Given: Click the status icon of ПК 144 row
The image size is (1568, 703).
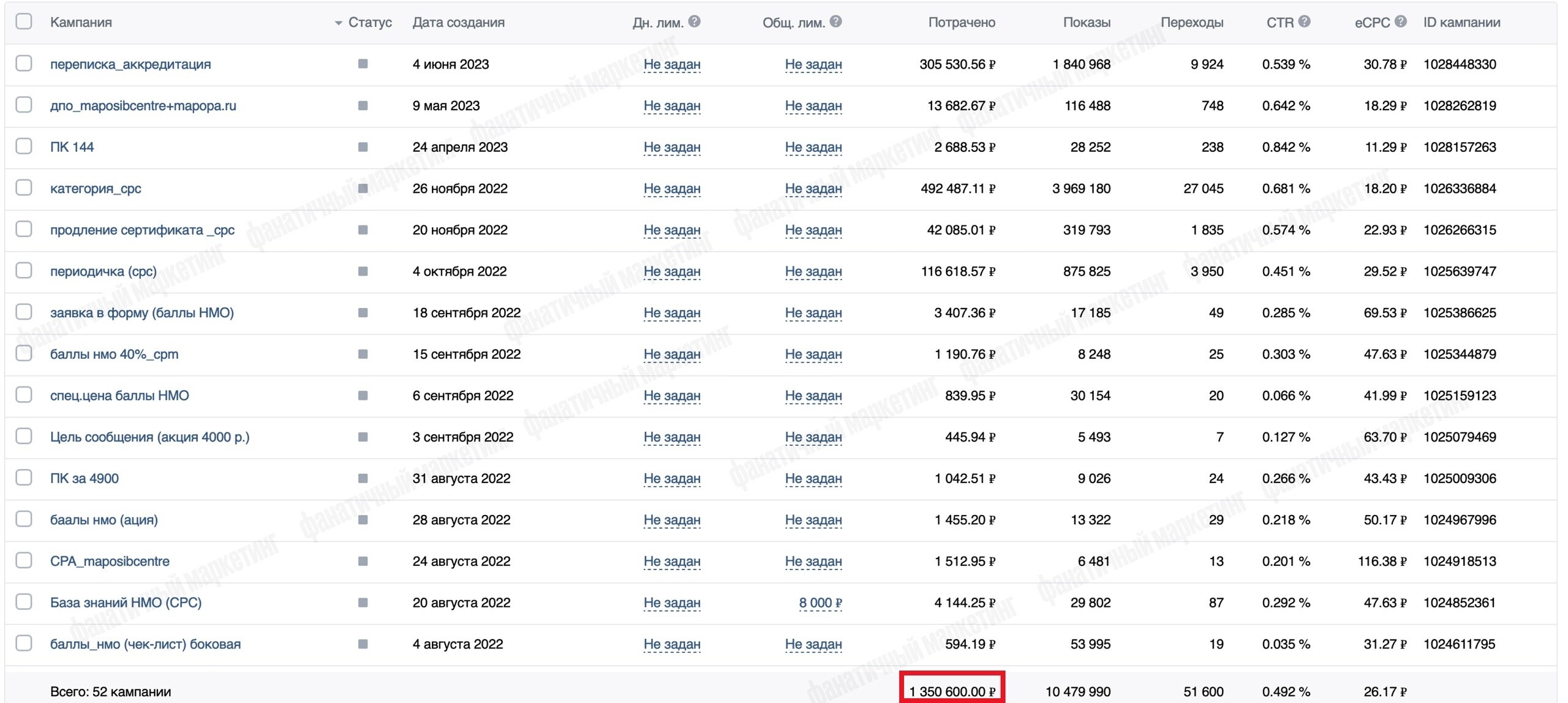Looking at the screenshot, I should [x=363, y=147].
